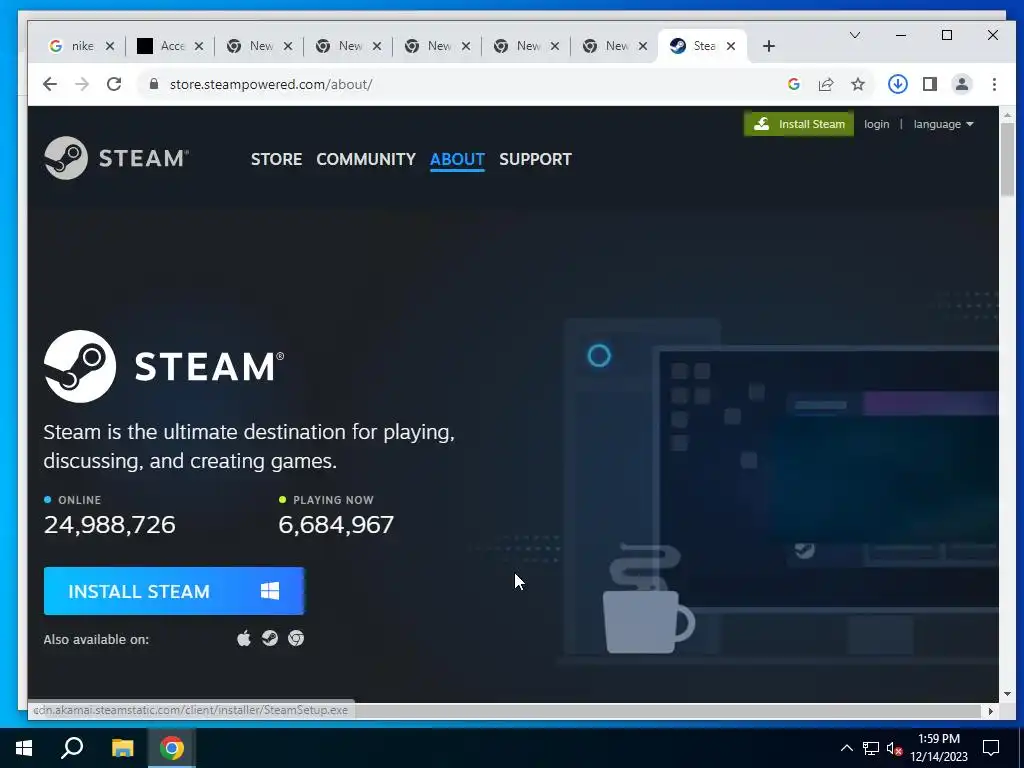Image resolution: width=1024 pixels, height=768 pixels.
Task: Click the horizontal scrollbar right arrow
Action: [x=991, y=711]
